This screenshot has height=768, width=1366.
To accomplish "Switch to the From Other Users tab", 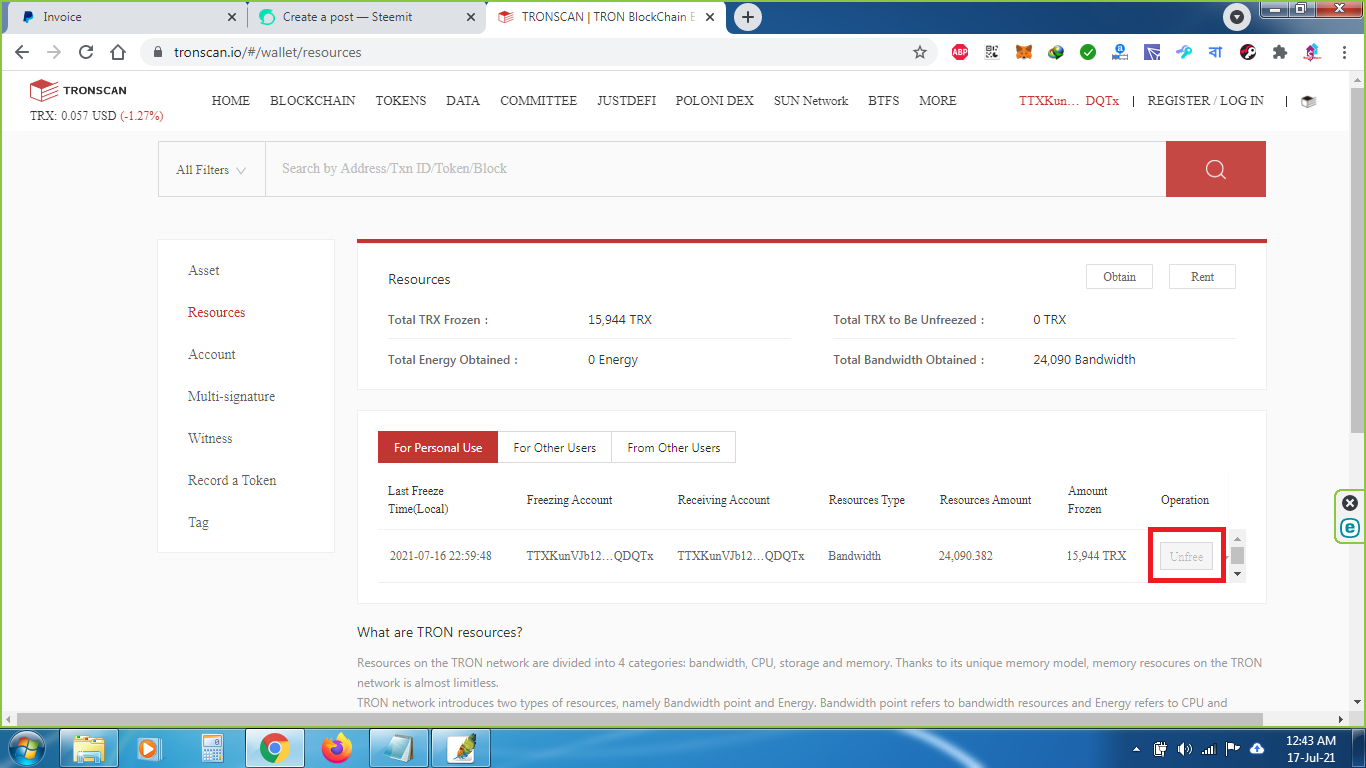I will pos(674,447).
